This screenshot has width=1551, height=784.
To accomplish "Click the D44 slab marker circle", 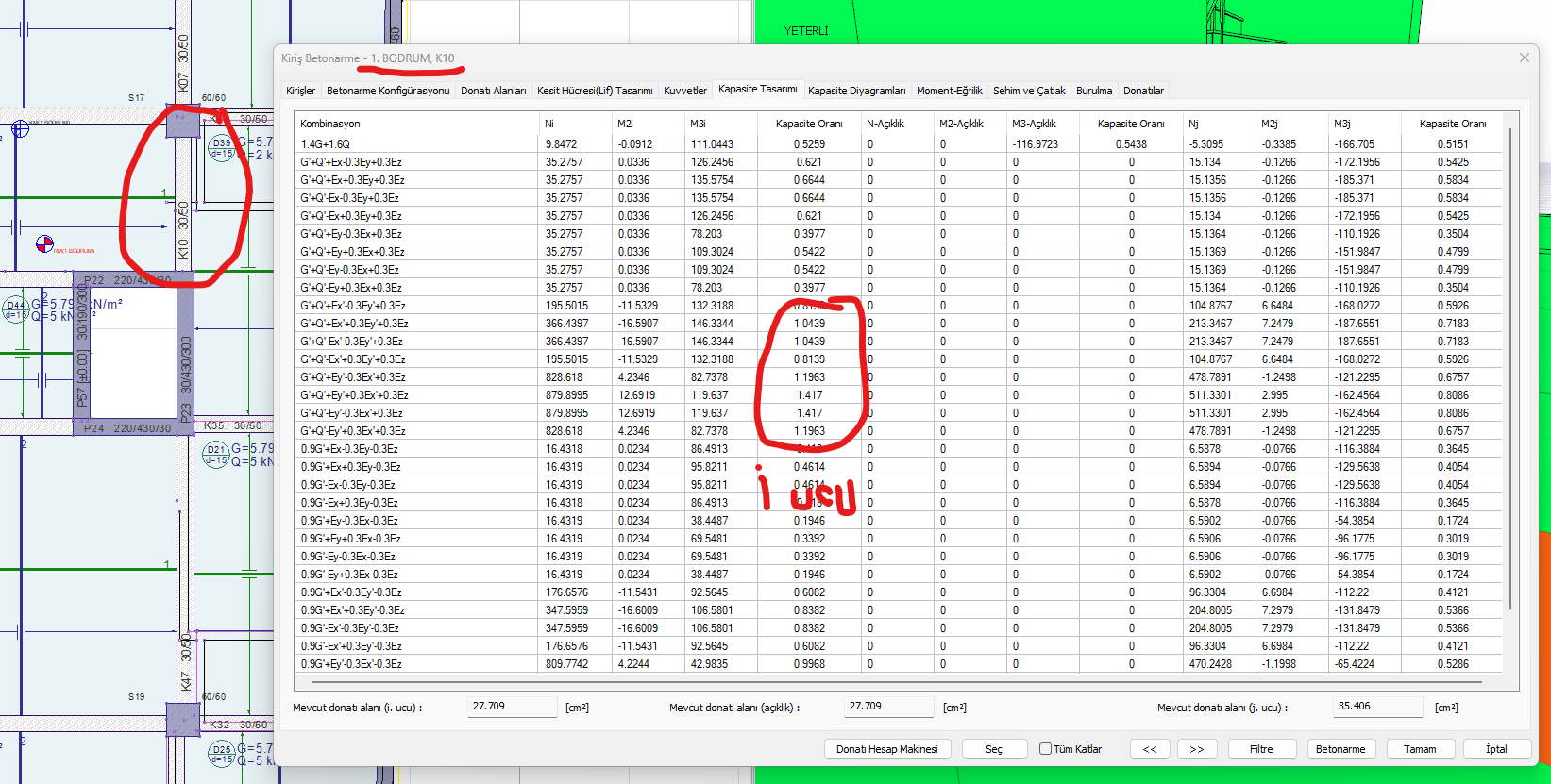I will point(16,309).
